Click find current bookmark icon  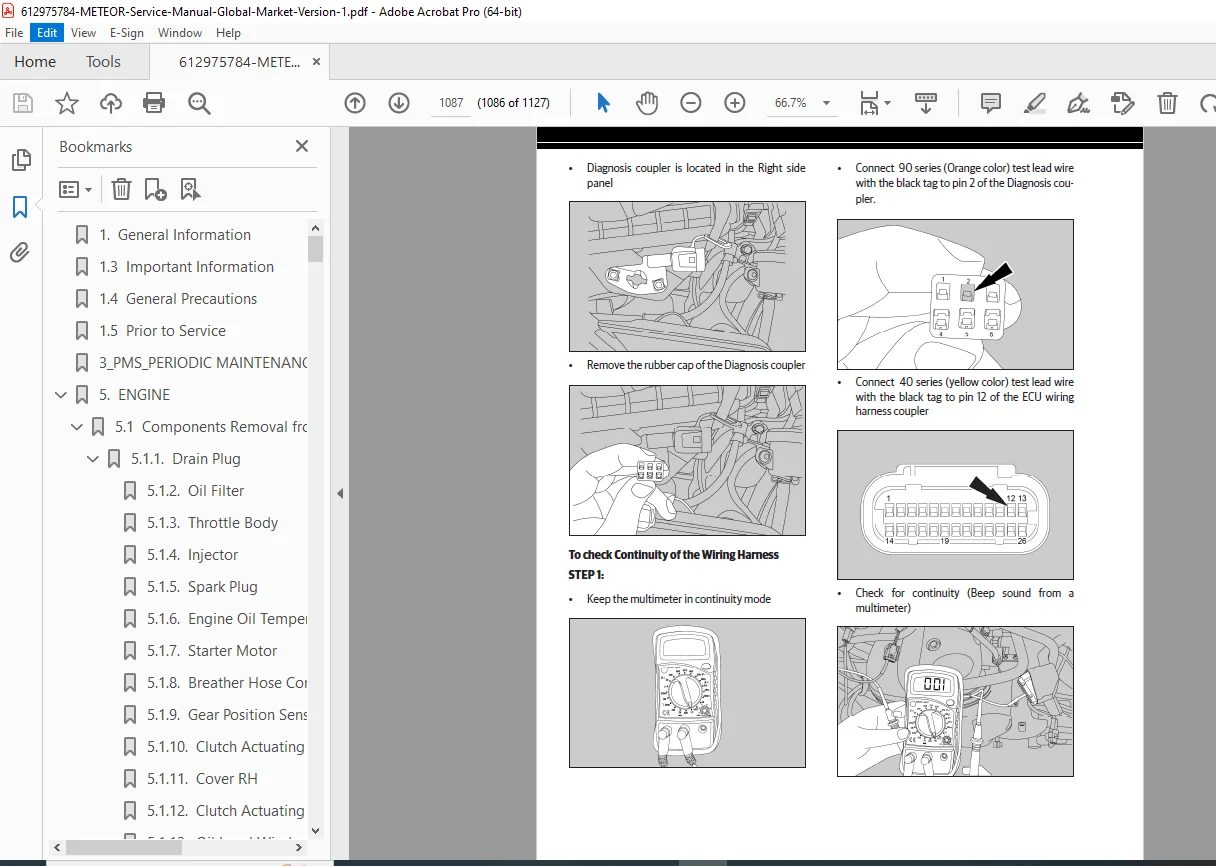click(191, 189)
